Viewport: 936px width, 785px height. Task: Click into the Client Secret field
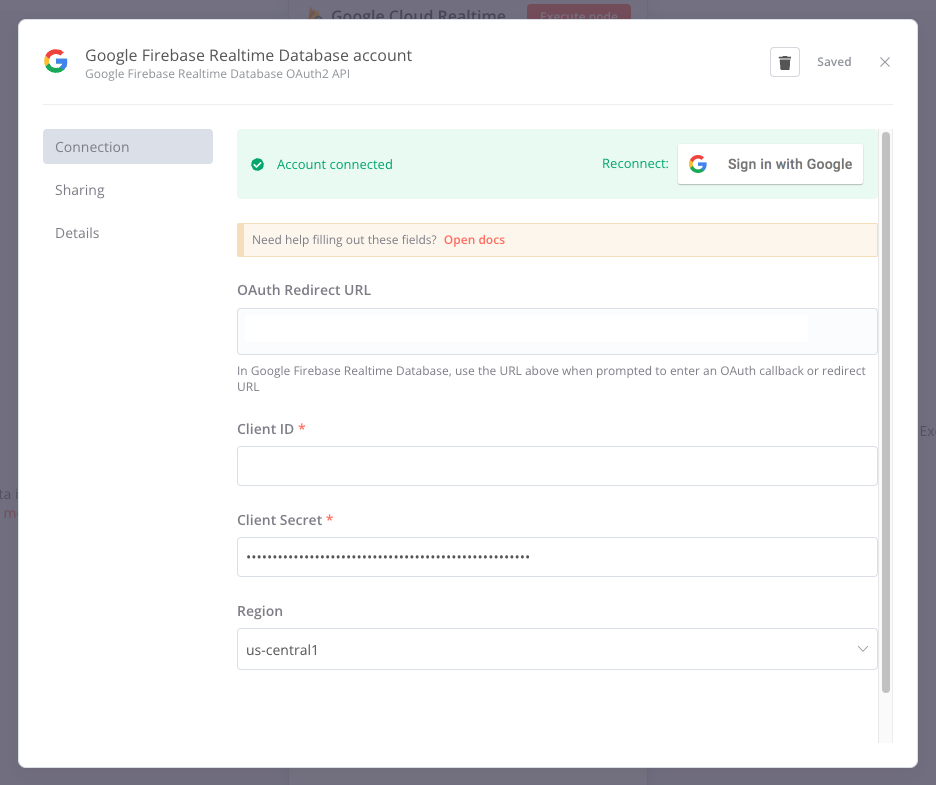point(556,557)
